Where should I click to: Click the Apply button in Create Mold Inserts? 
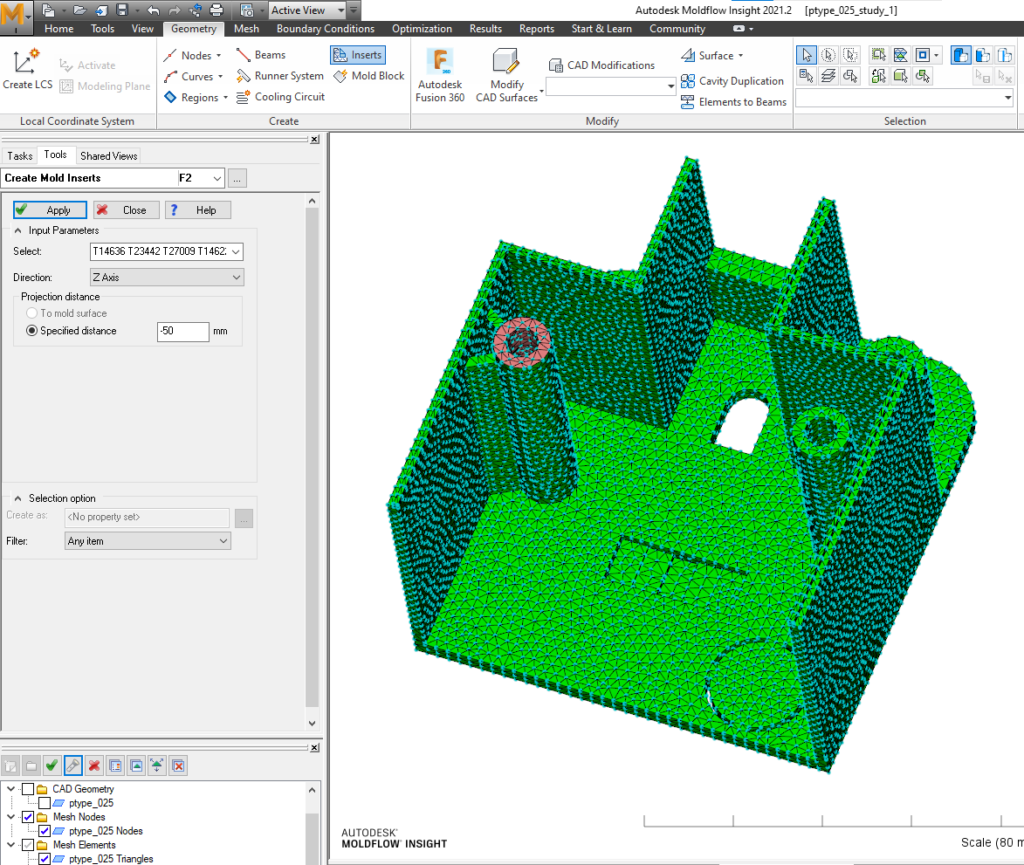point(49,209)
